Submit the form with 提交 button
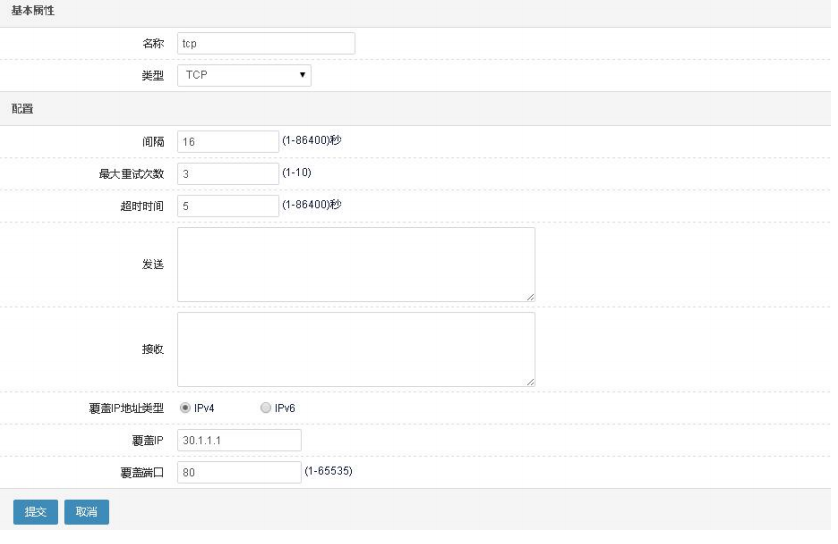This screenshot has height=544, width=838. pyautogui.click(x=35, y=512)
